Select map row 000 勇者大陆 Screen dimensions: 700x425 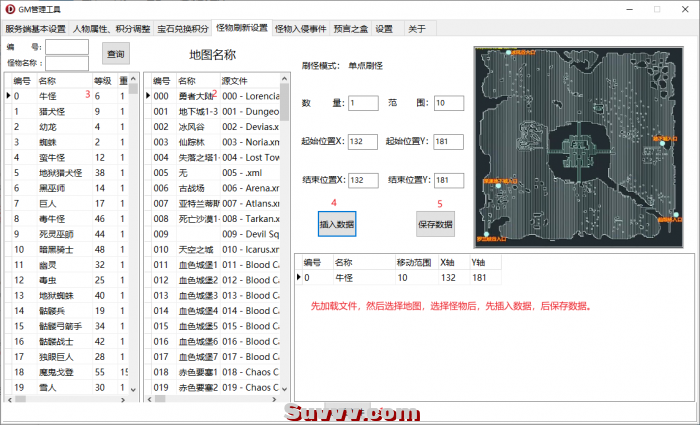pyautogui.click(x=212, y=96)
